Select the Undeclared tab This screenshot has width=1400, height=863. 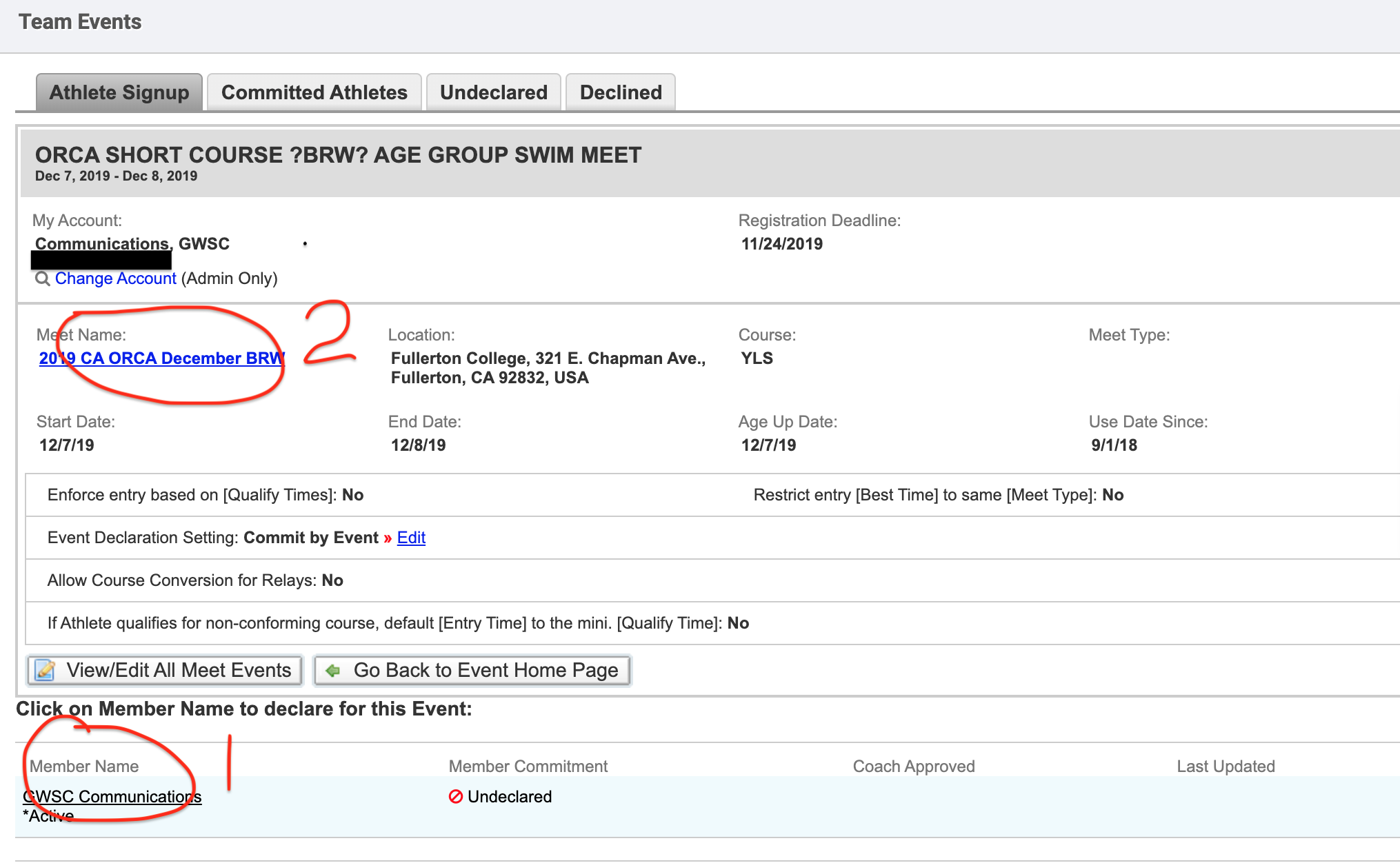point(493,92)
